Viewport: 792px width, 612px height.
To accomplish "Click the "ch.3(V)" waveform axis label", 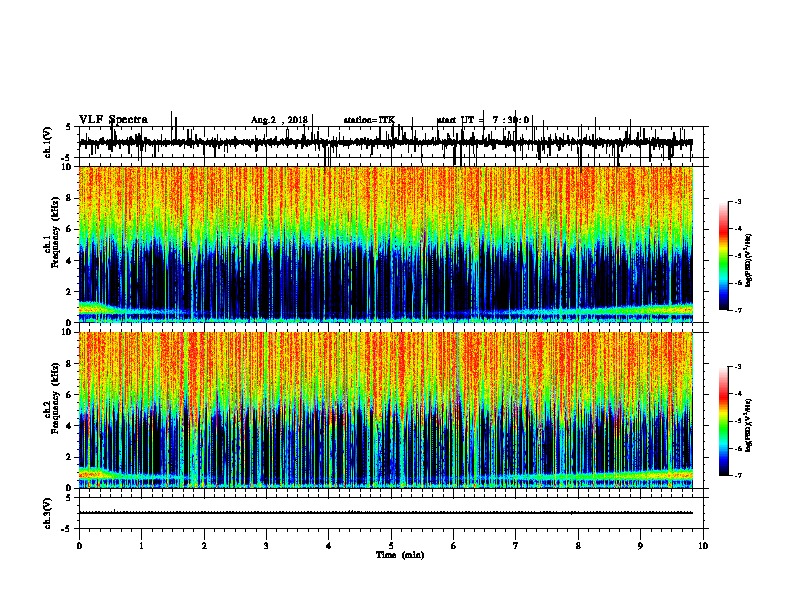I will pos(48,513).
